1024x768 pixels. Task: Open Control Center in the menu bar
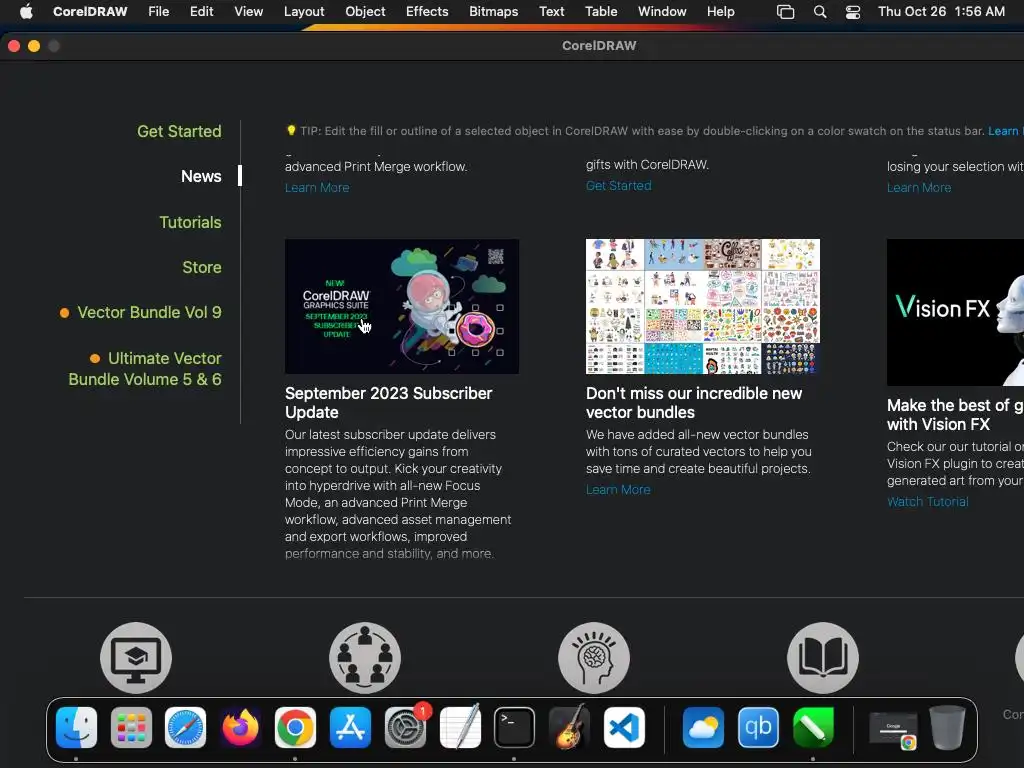[852, 12]
